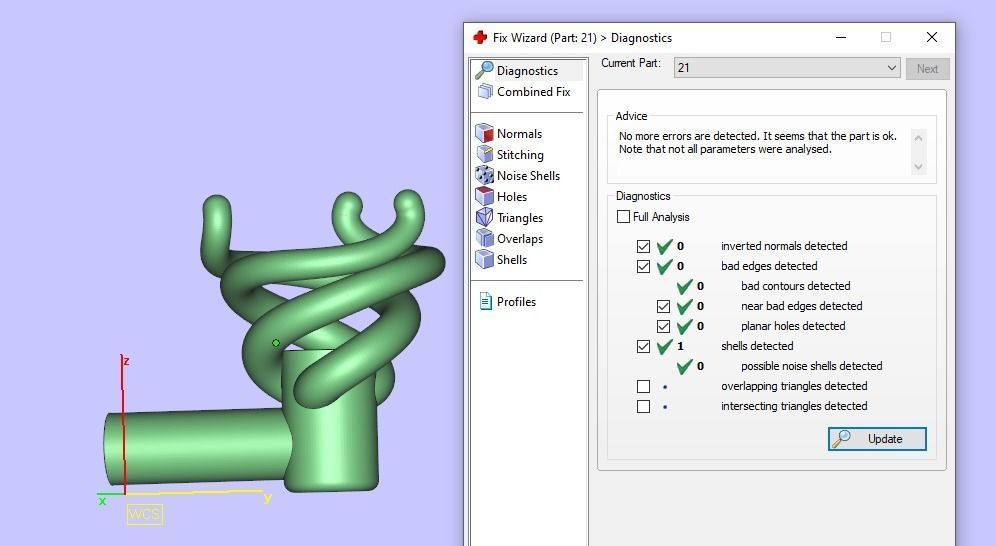This screenshot has height=546, width=996.
Task: Click the Profiles document icon
Action: 486,302
